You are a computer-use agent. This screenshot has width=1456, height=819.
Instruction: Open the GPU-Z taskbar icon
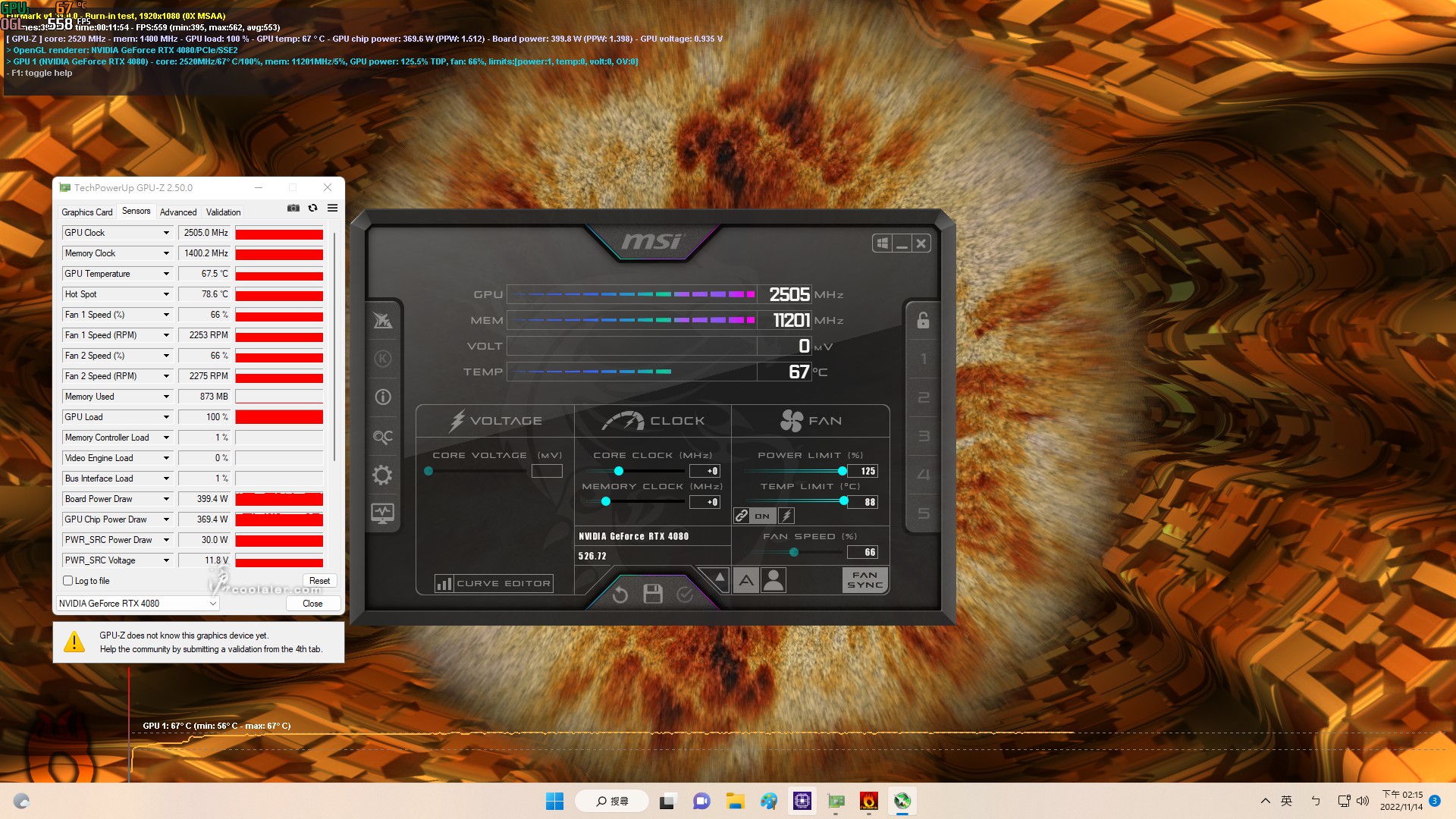coord(836,801)
